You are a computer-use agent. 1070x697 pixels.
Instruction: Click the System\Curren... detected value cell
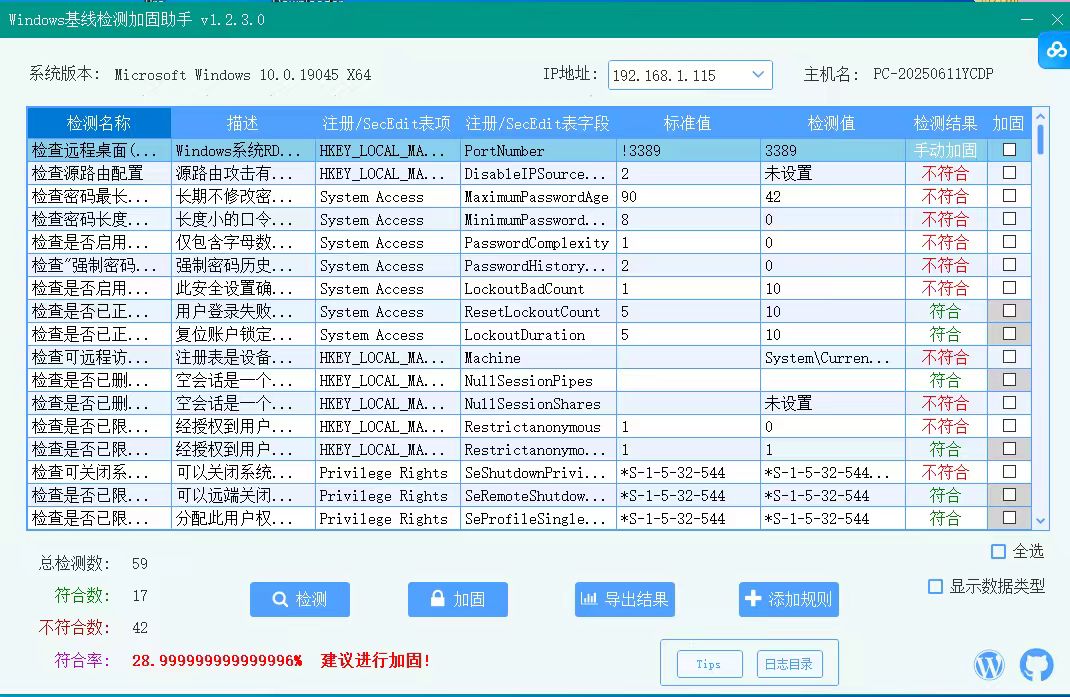[x=832, y=358]
